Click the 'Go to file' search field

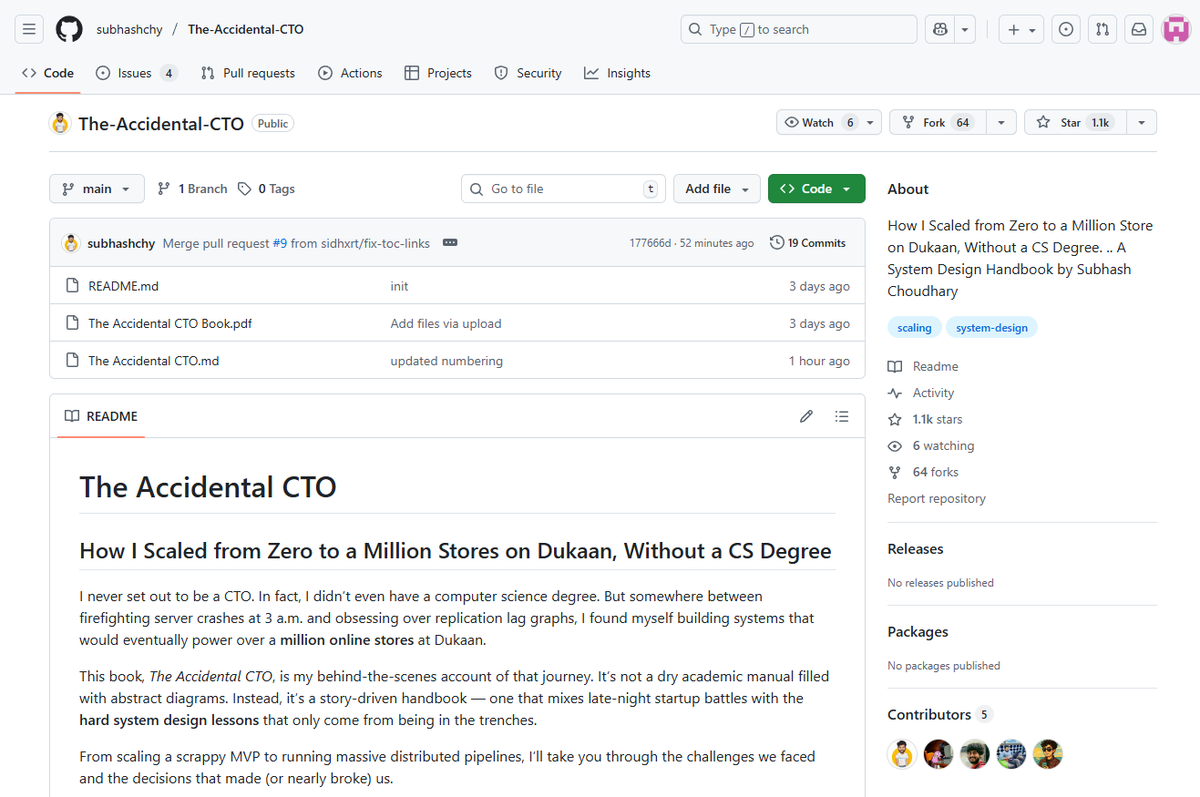[564, 189]
